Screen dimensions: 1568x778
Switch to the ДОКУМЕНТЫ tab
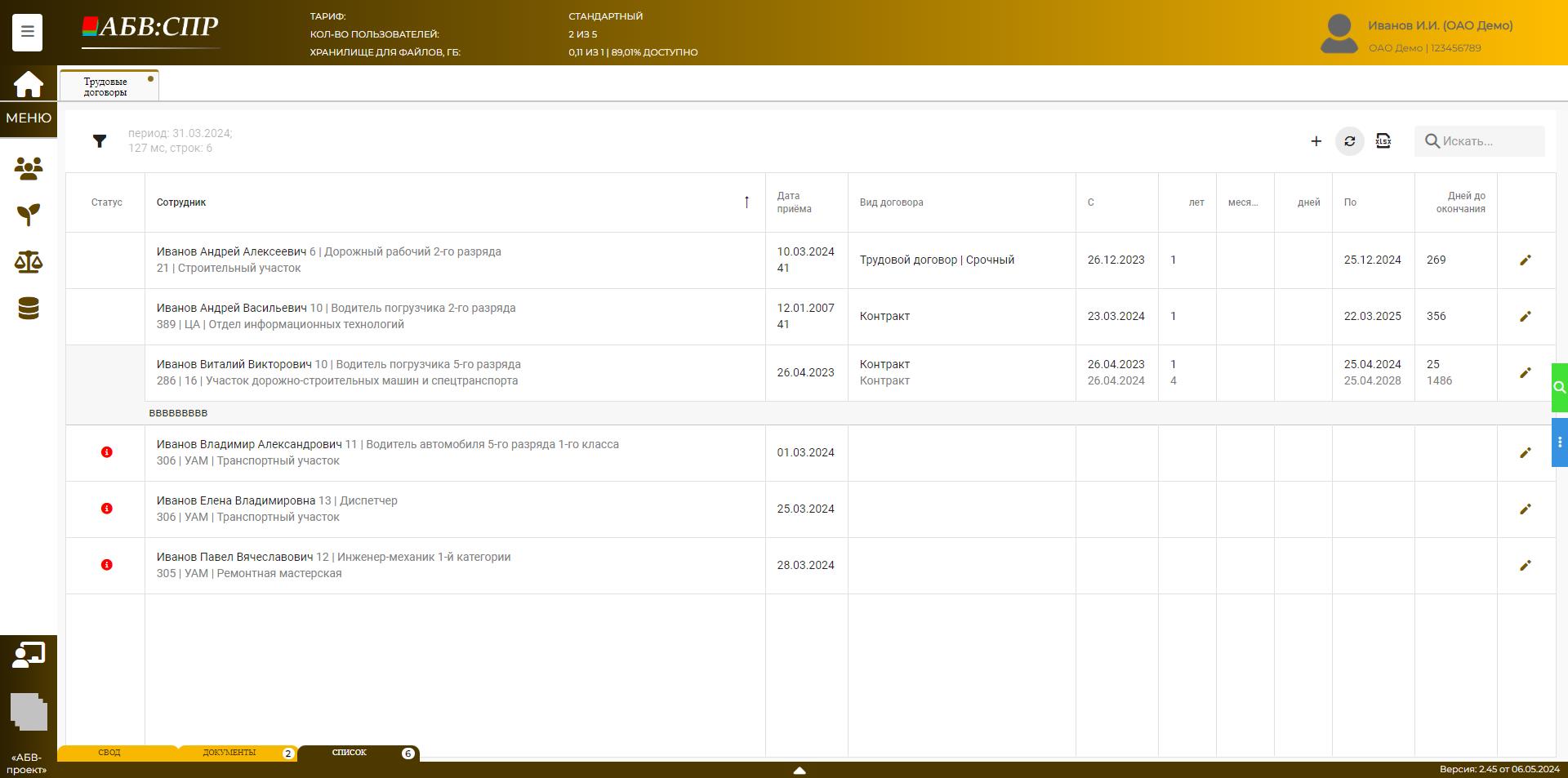pyautogui.click(x=229, y=753)
